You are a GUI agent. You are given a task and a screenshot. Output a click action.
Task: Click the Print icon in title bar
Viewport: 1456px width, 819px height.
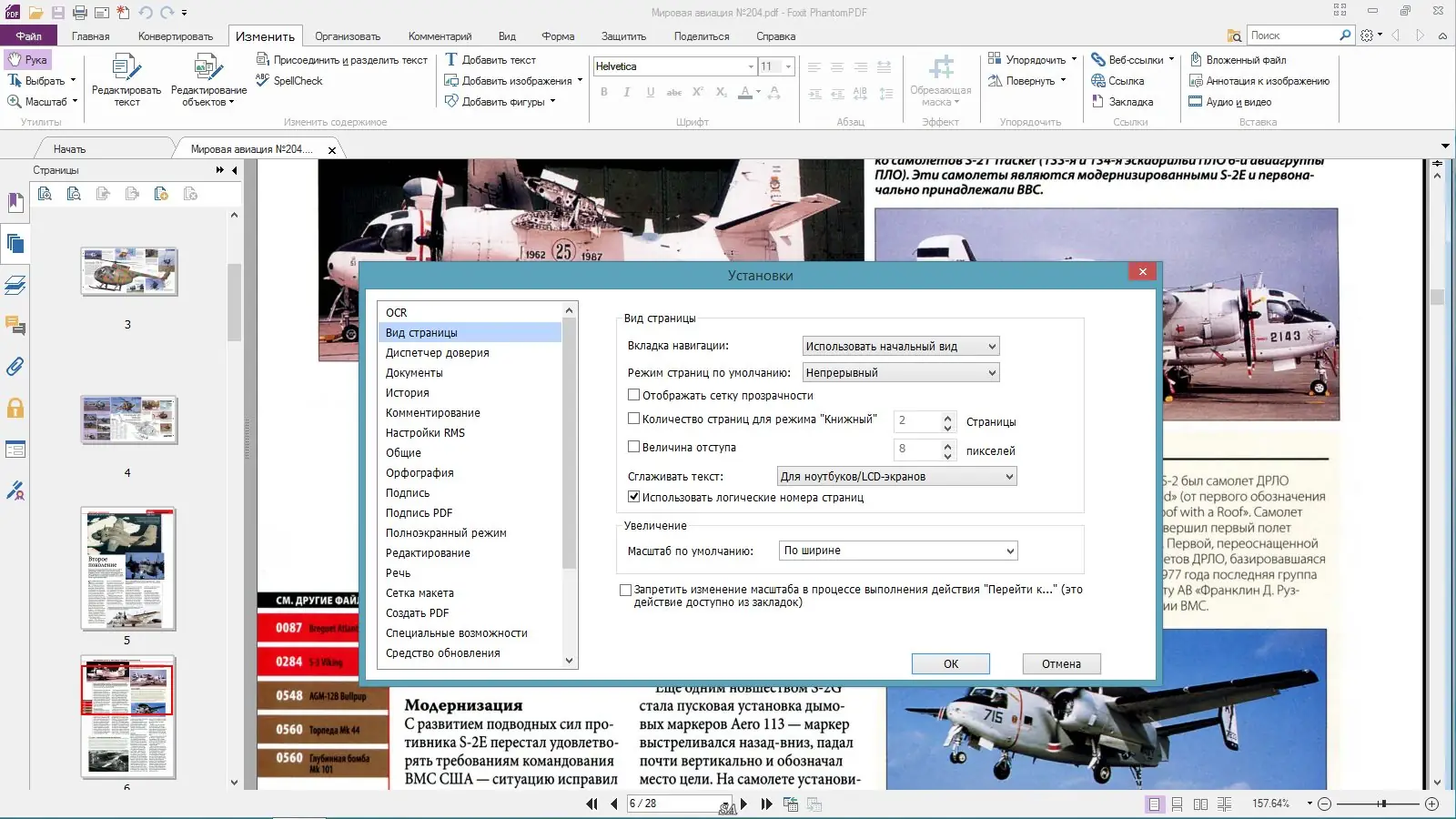point(79,13)
